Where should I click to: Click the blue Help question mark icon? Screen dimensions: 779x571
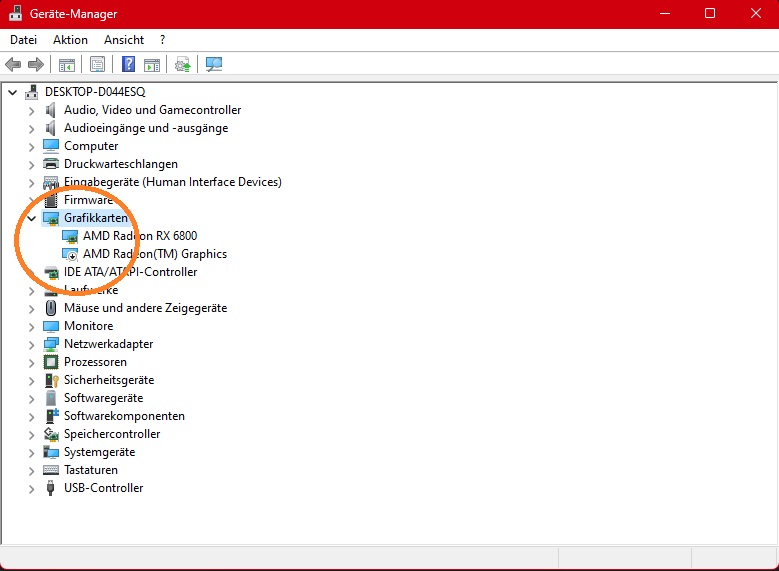tap(129, 64)
